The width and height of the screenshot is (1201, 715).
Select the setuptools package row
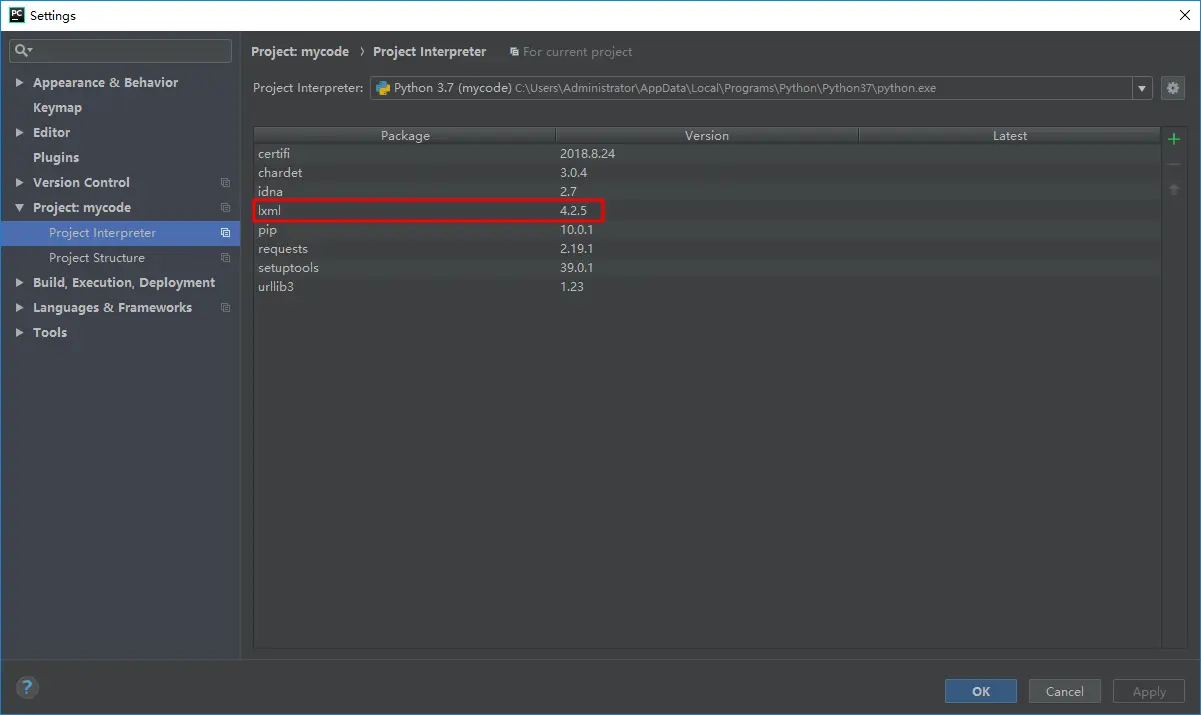click(707, 268)
